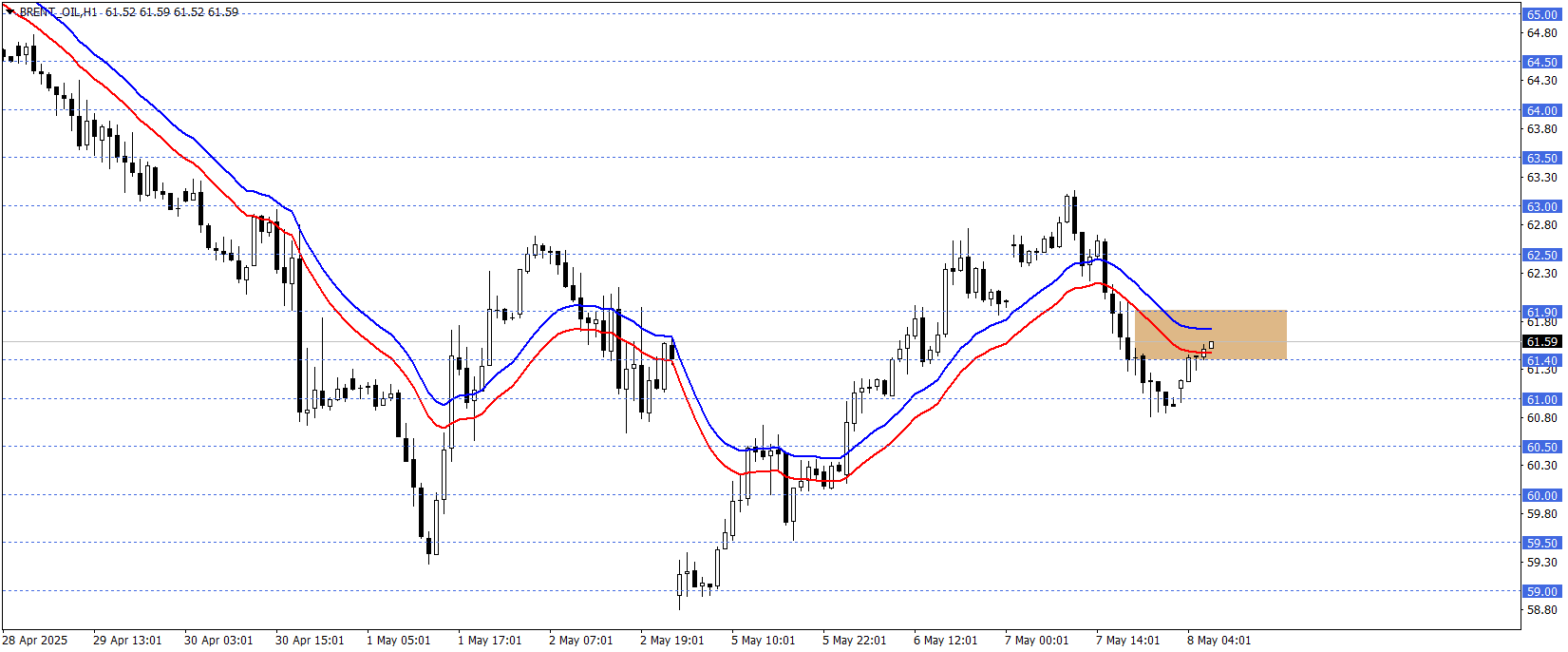Click the 29 Apr 13:01 time label

[x=127, y=640]
